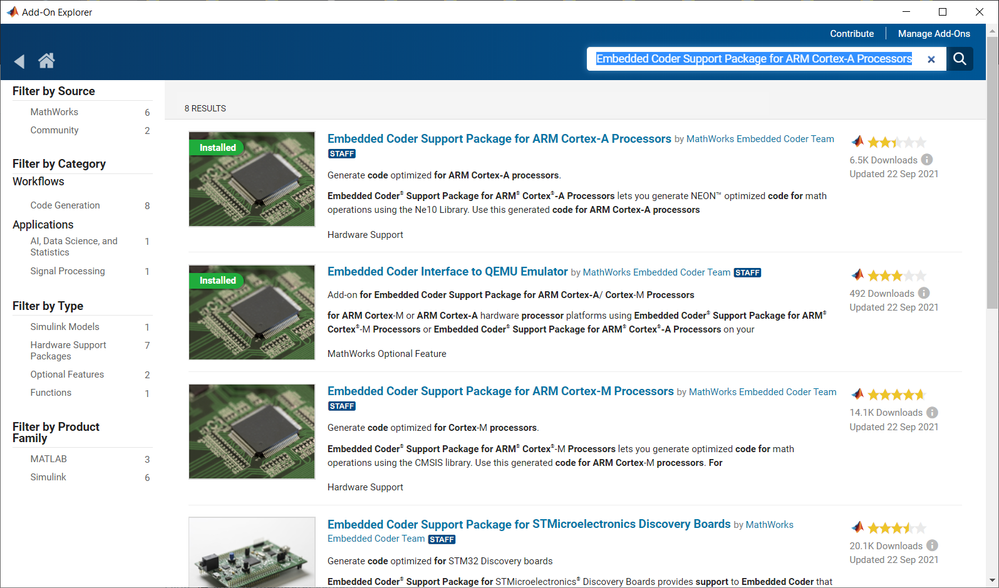The height and width of the screenshot is (588, 999).
Task: Open Embedded Coder Interface to QEMU Emulator
Action: 447,271
